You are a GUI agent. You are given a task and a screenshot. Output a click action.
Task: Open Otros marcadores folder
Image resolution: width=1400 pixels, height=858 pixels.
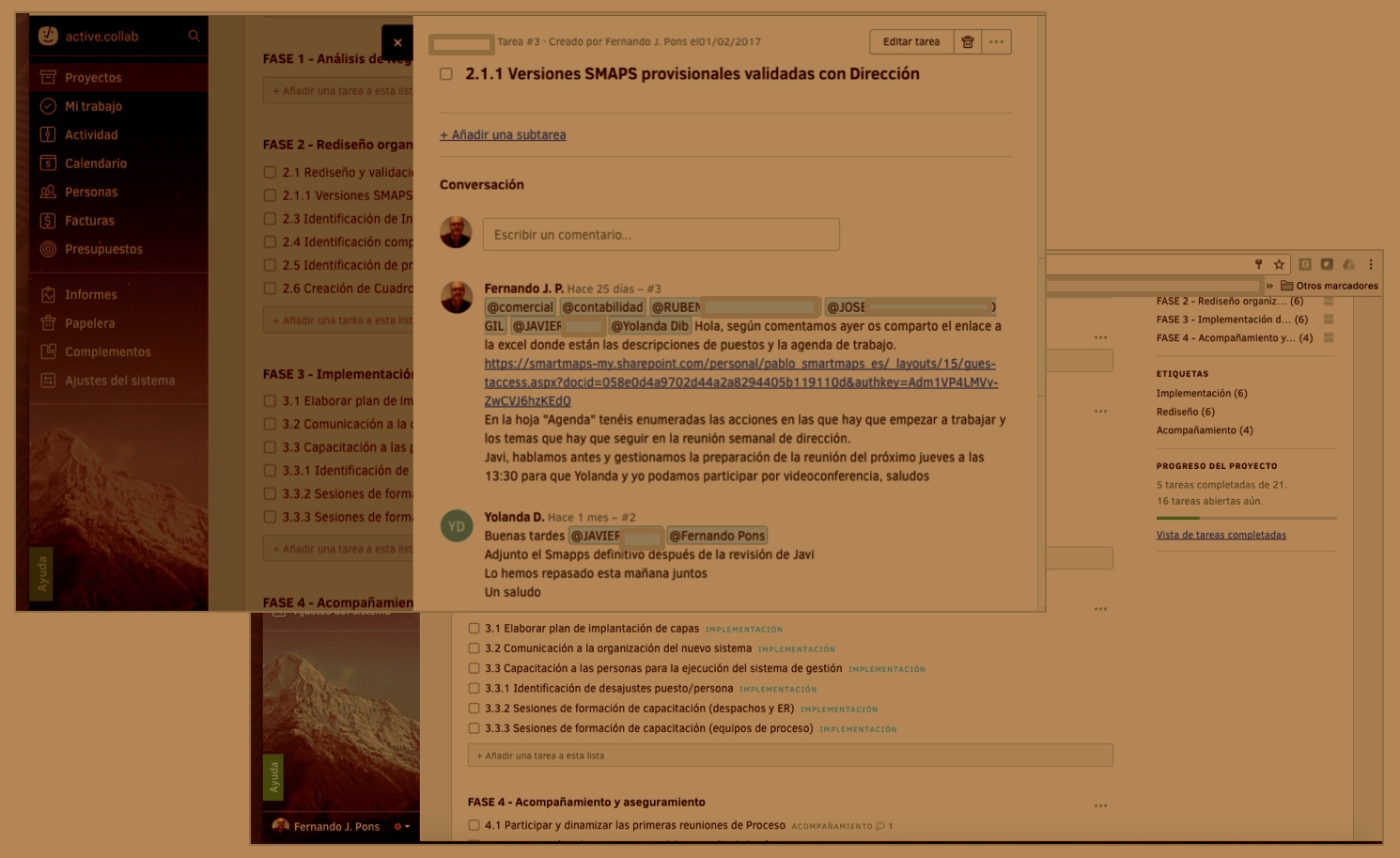tap(1330, 286)
